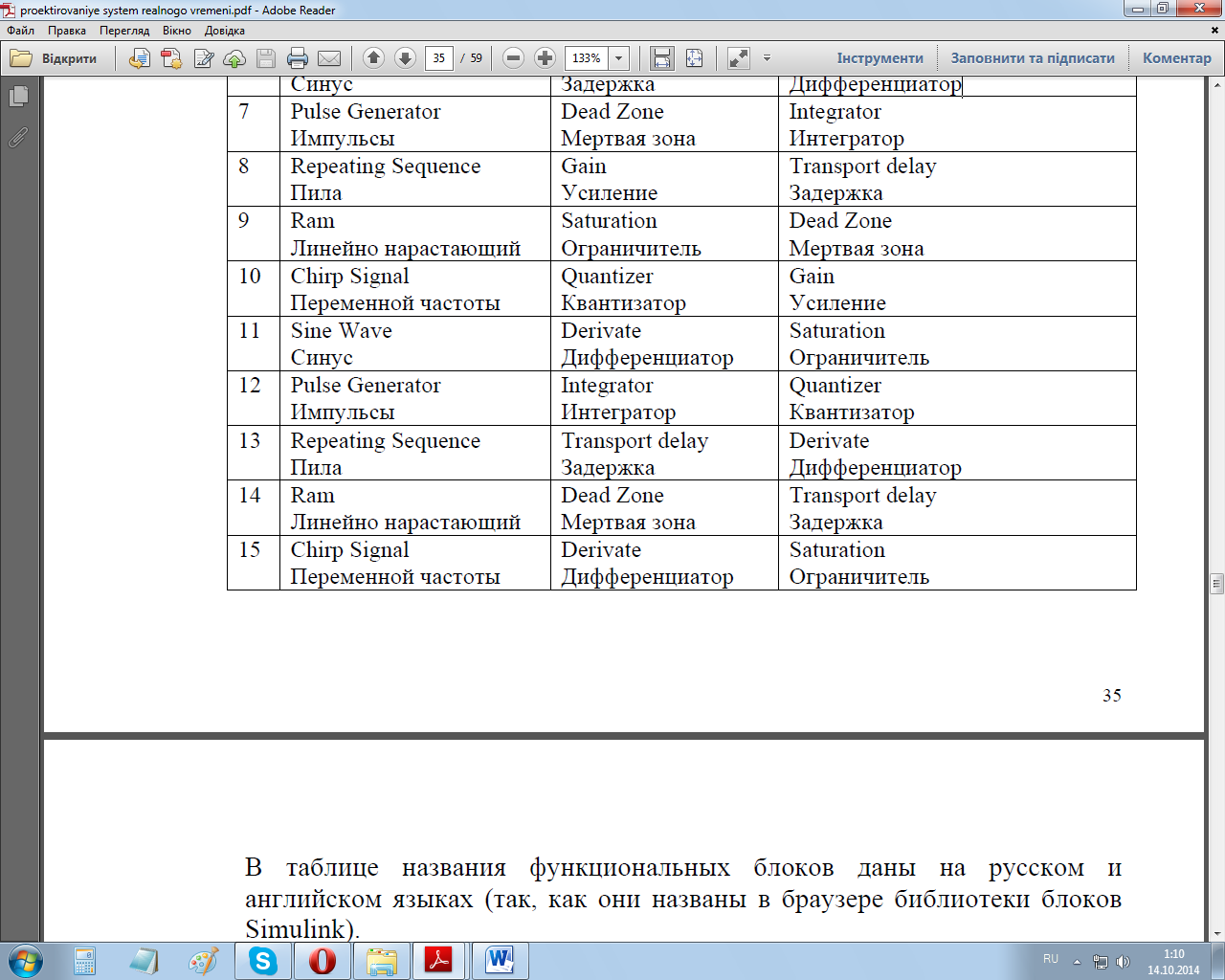1225x980 pixels.
Task: Open the Вікно menu
Action: point(177,31)
